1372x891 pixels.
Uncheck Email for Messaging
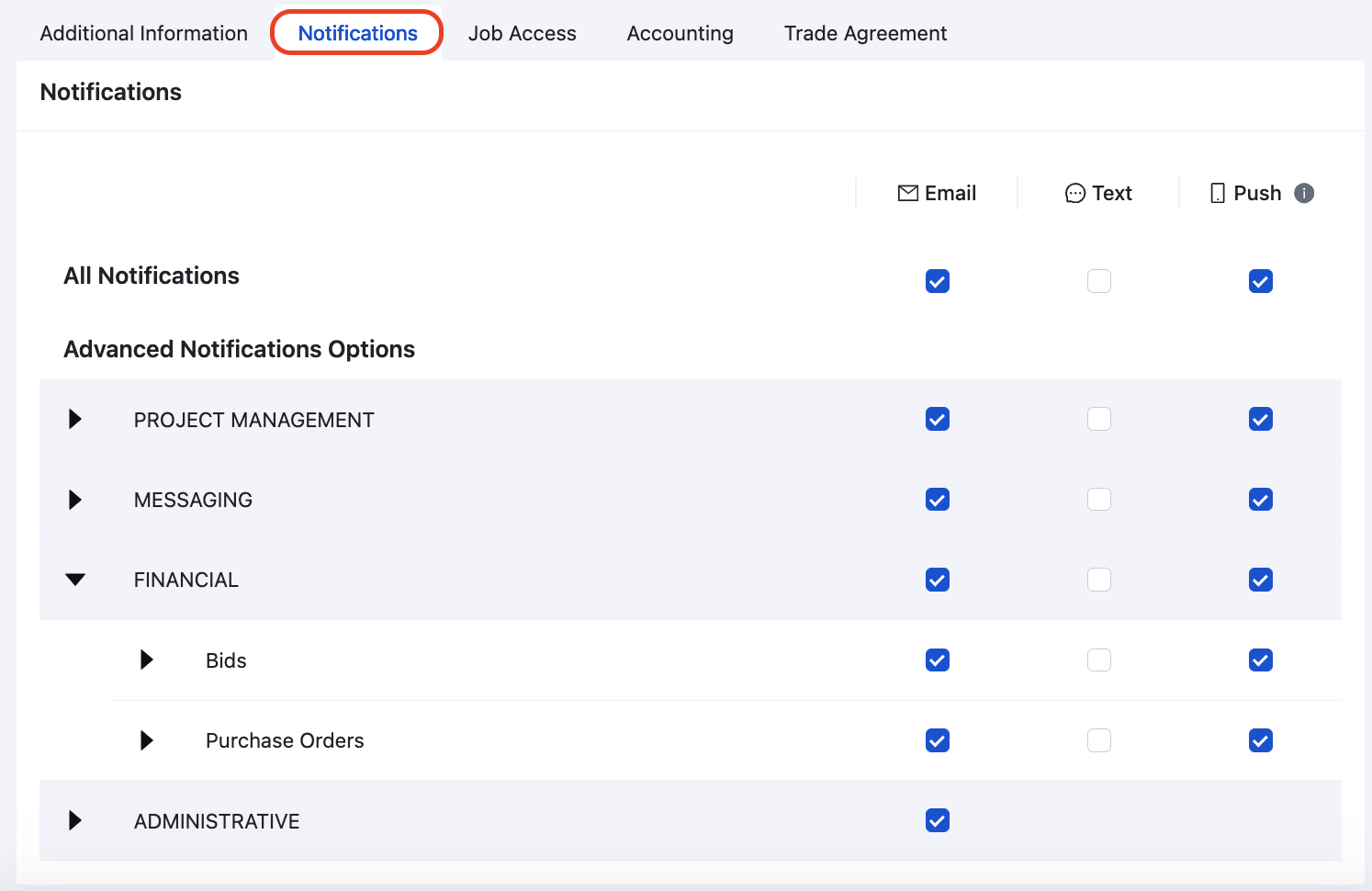[x=938, y=500]
